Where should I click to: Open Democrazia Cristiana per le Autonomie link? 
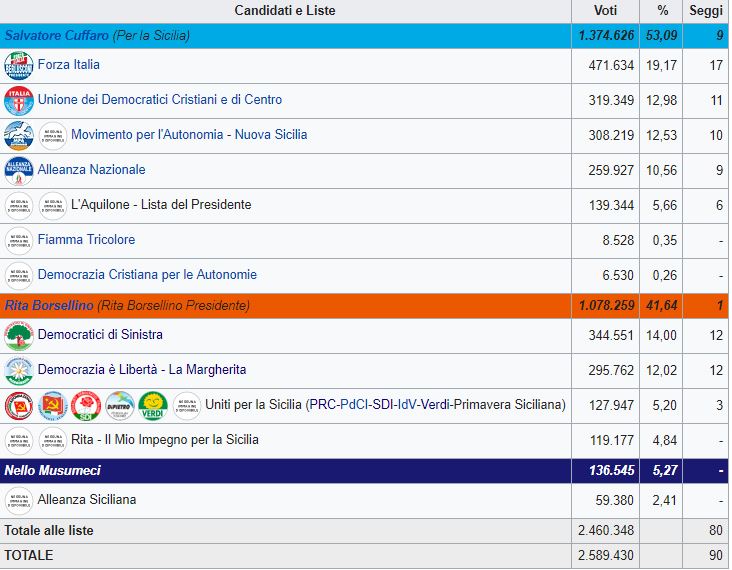[x=147, y=275]
